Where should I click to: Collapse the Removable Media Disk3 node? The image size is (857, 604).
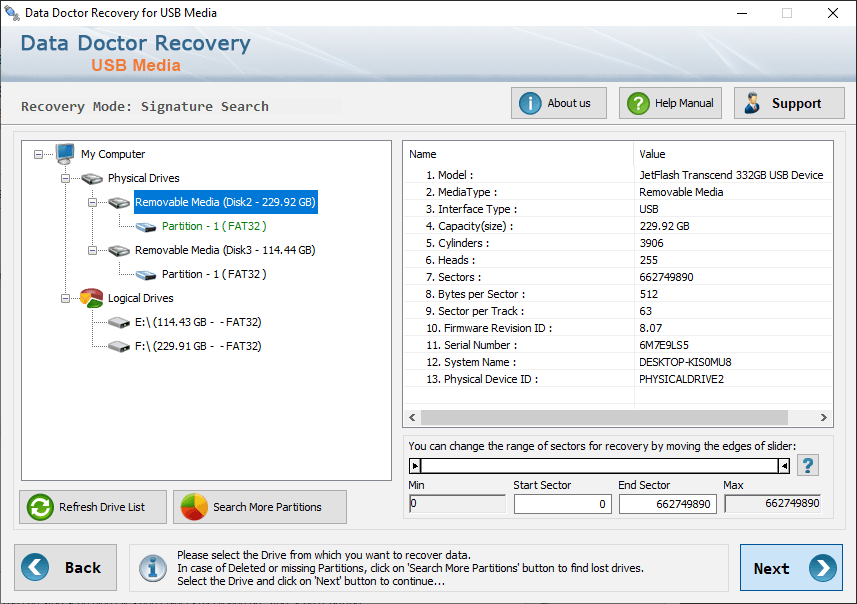click(92, 250)
